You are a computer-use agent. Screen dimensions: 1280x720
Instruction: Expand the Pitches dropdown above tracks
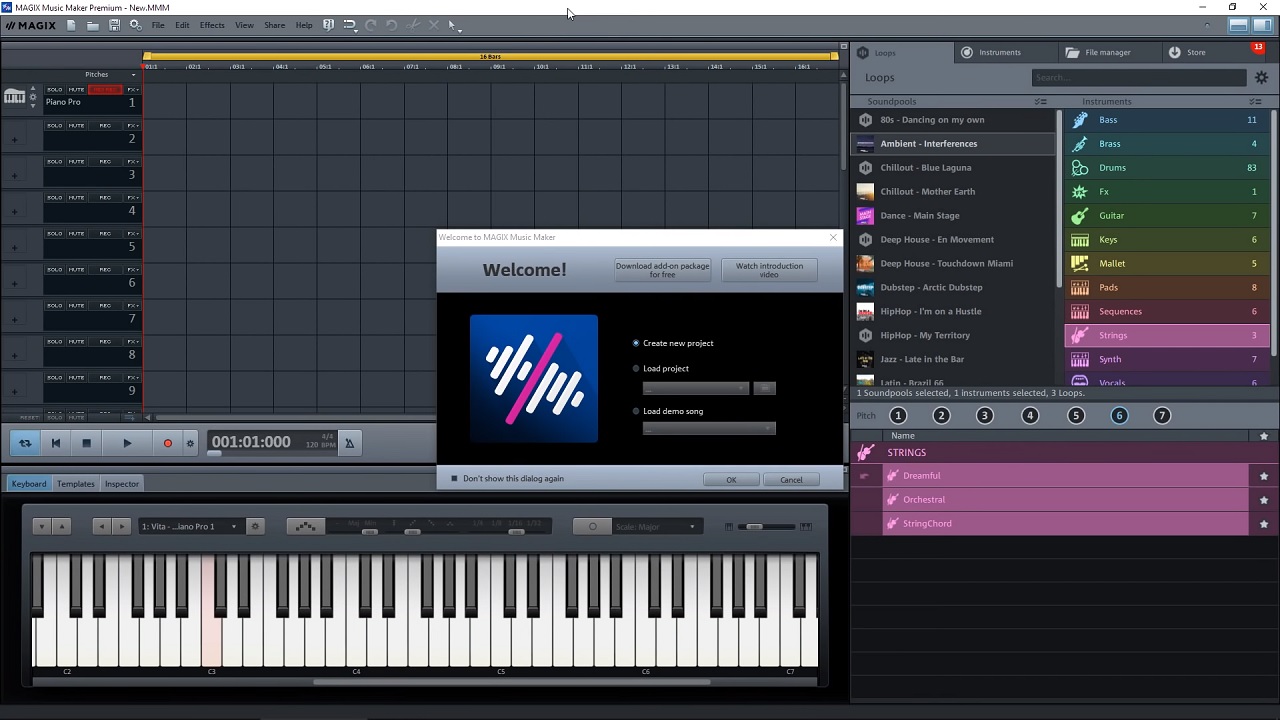[x=110, y=74]
